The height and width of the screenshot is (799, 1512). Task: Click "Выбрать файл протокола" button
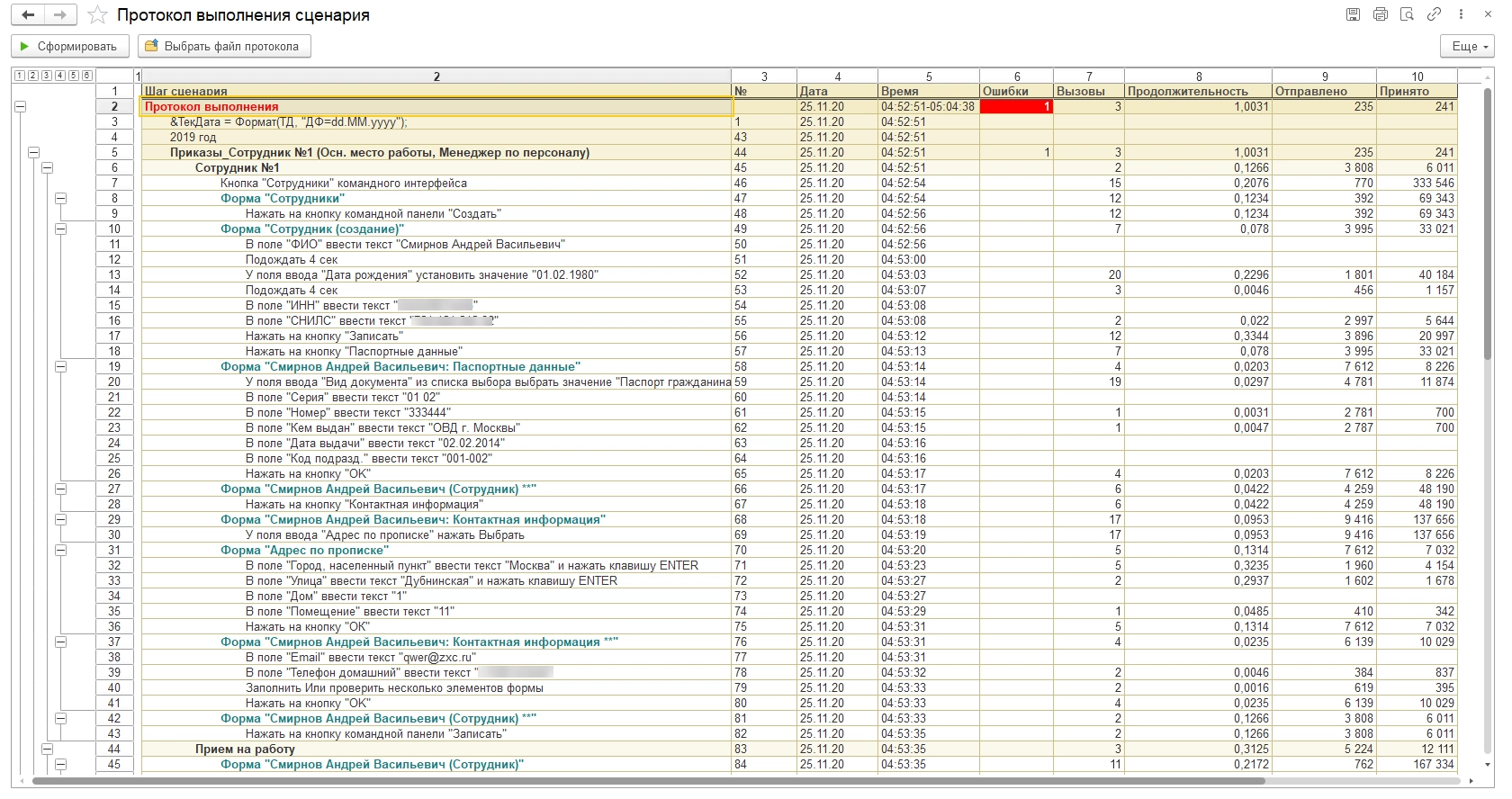click(223, 46)
